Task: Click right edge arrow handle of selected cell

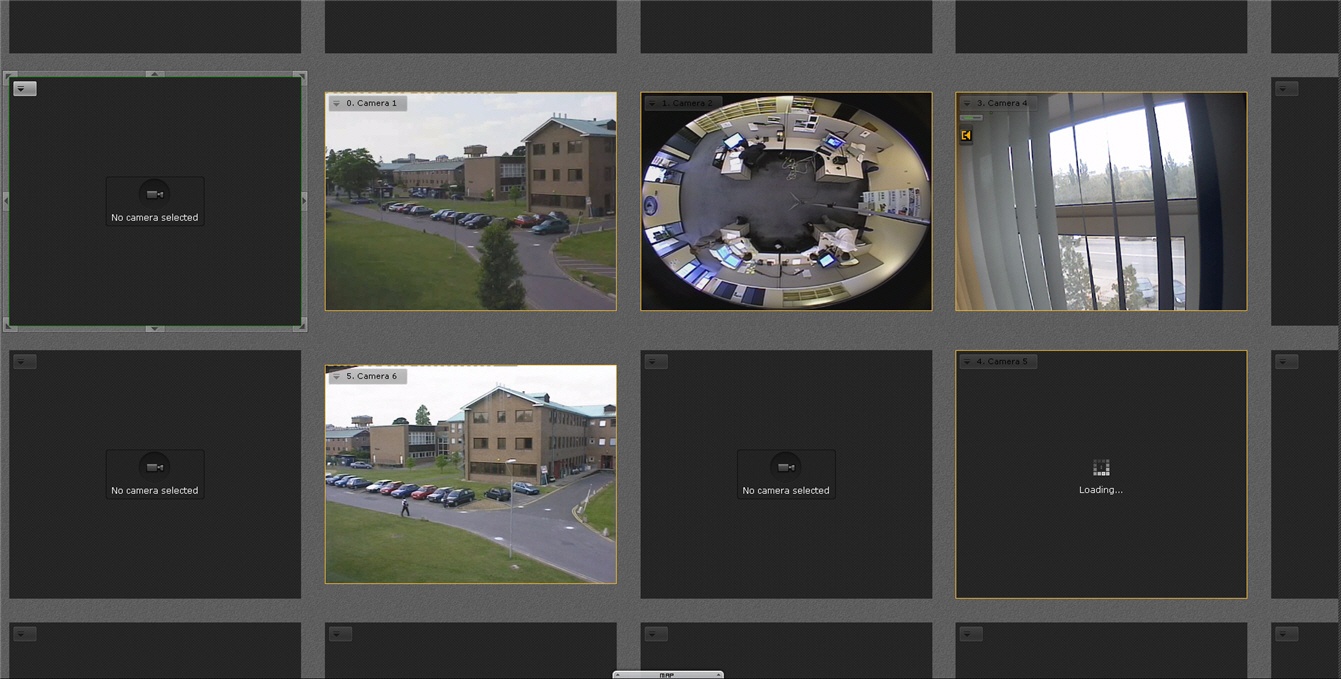Action: pos(304,201)
